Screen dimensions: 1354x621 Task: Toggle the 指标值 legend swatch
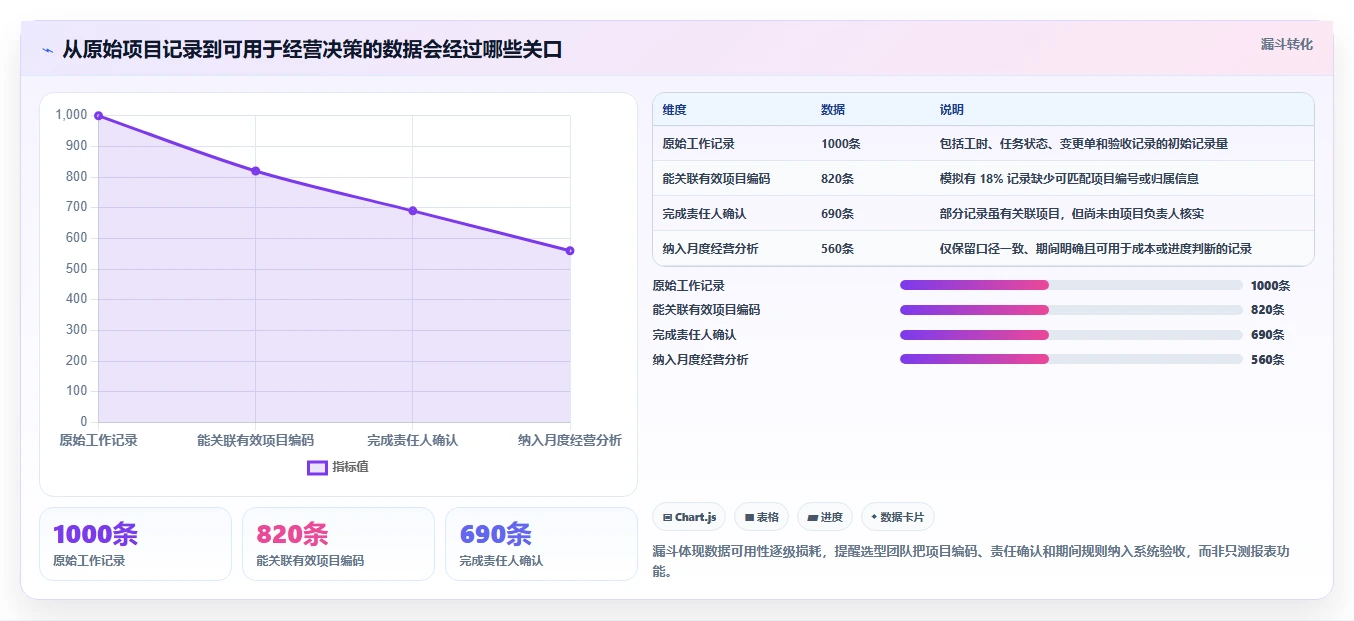(317, 467)
